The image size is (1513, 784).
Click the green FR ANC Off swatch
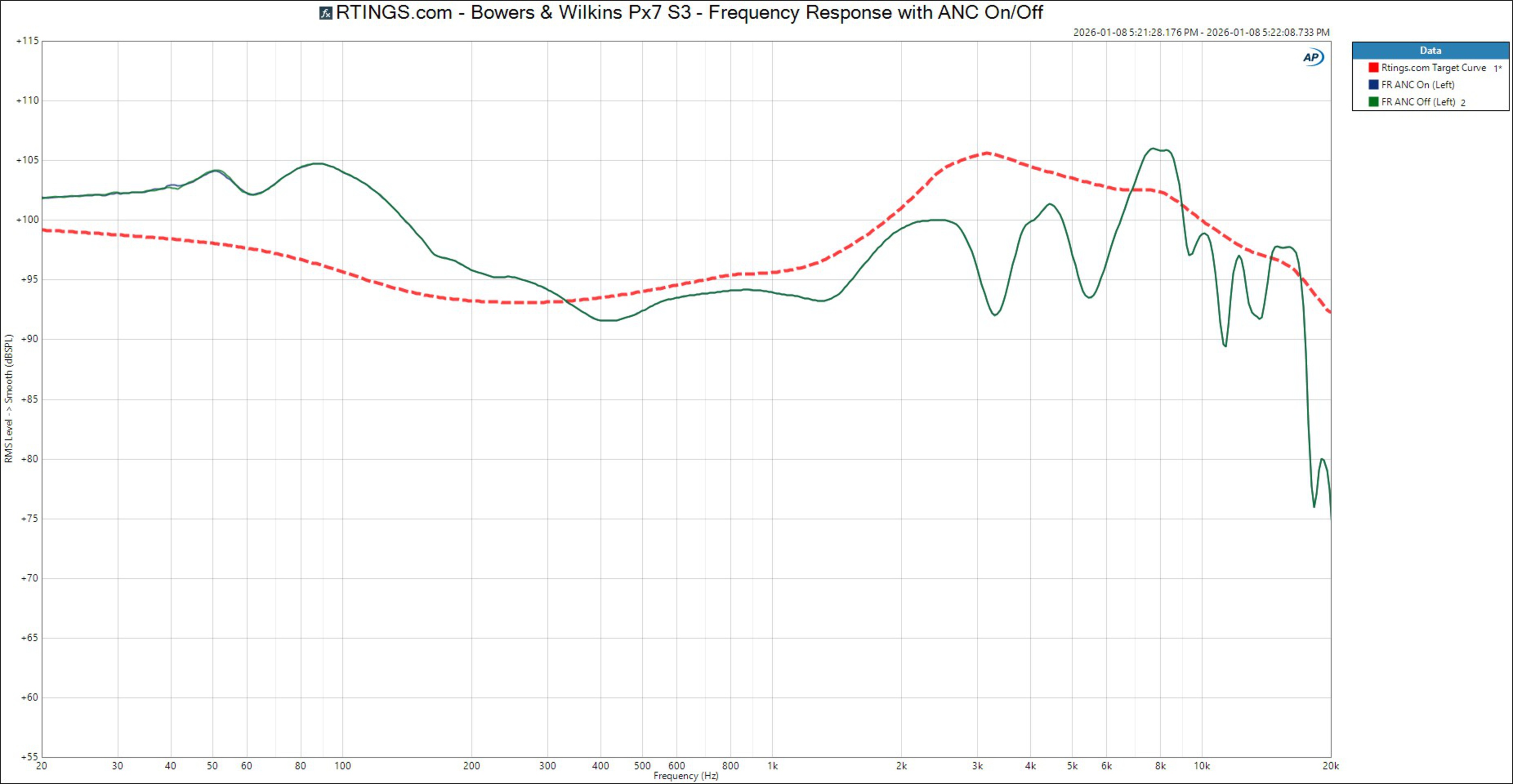(1373, 102)
